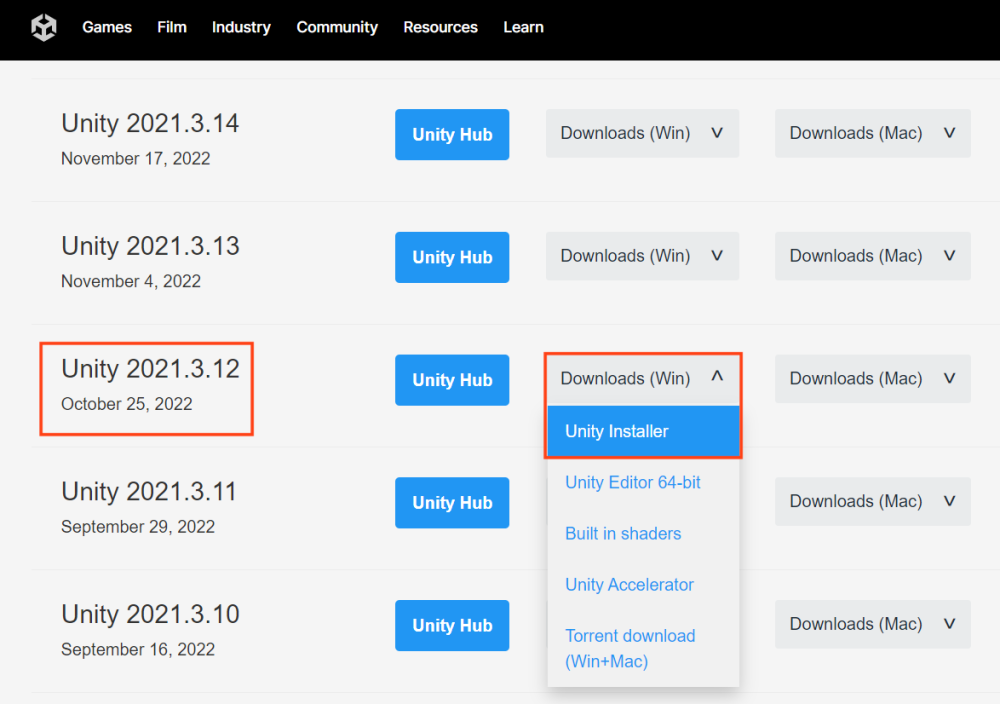The height and width of the screenshot is (704, 1000).
Task: Download Built in shaders
Action: [623, 534]
